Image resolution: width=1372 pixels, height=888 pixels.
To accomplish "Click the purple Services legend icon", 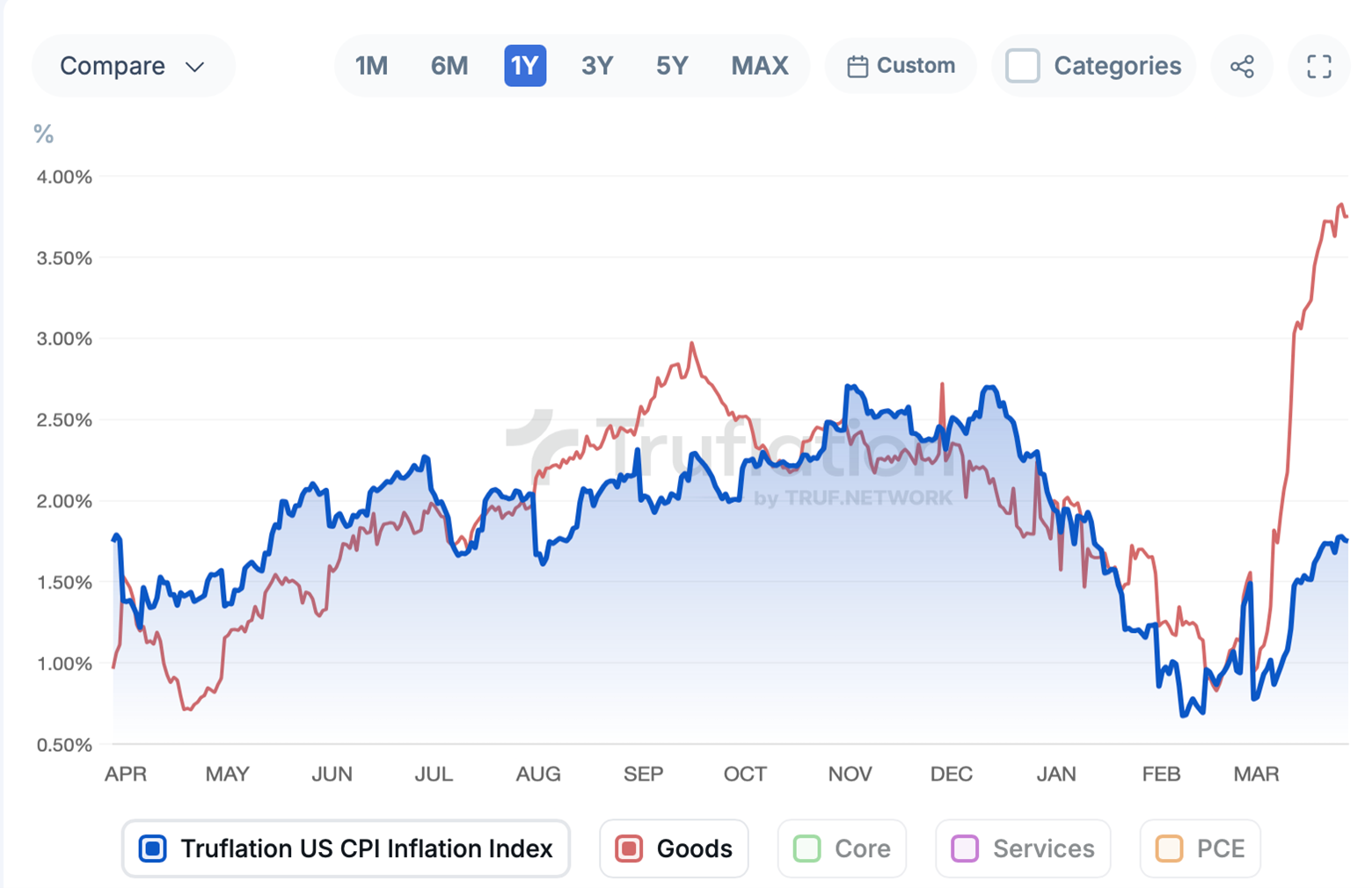I will (x=965, y=848).
